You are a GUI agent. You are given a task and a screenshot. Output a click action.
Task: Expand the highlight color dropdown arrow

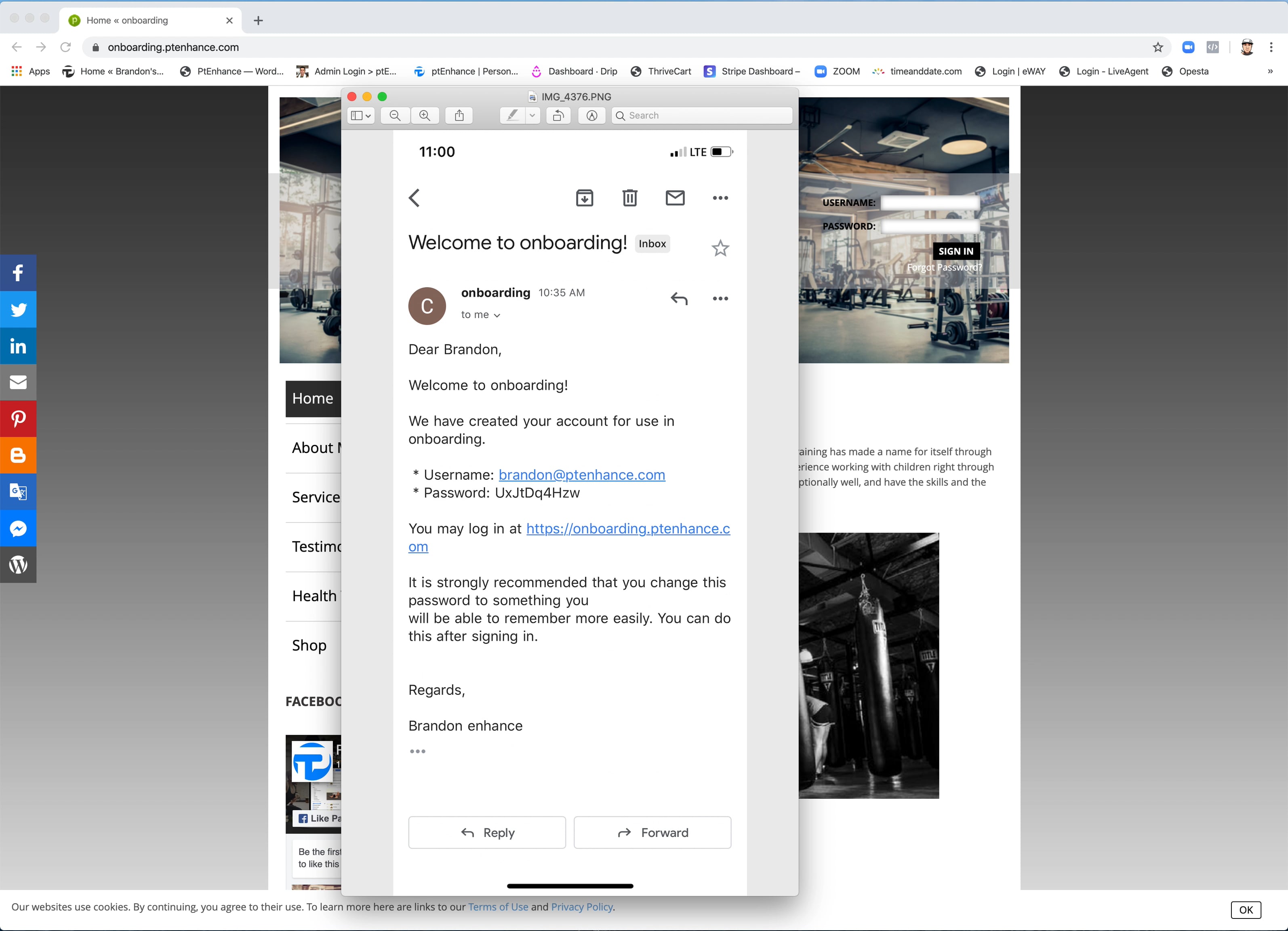click(532, 115)
